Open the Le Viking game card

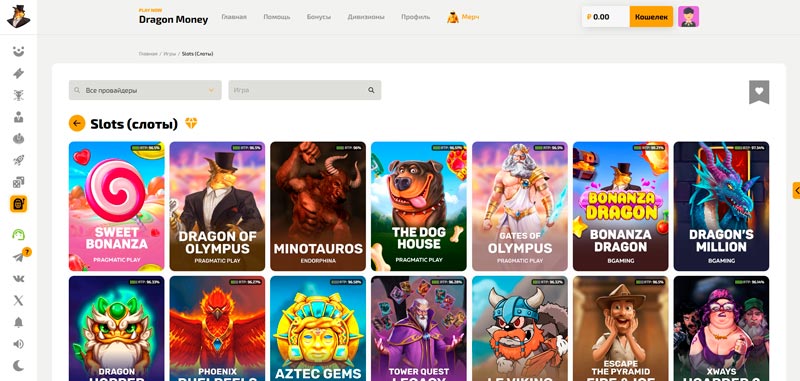tap(520, 328)
